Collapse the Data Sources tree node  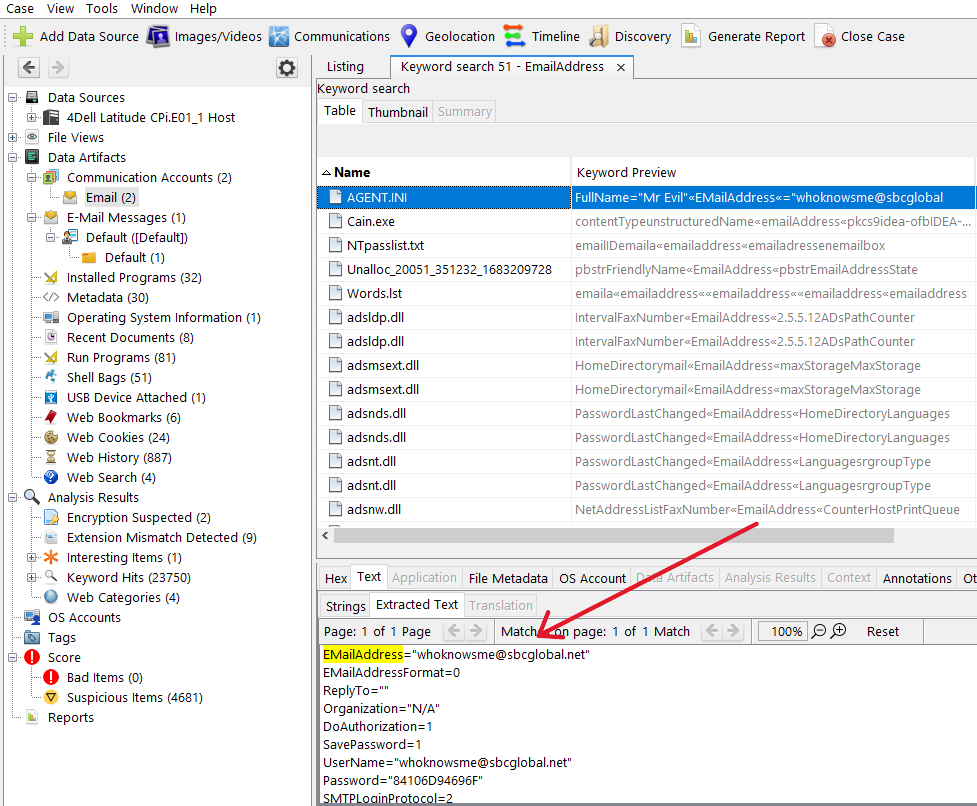12,97
